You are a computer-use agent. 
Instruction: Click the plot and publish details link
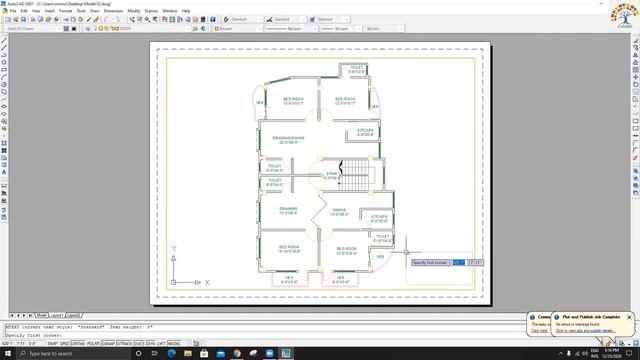coord(585,331)
